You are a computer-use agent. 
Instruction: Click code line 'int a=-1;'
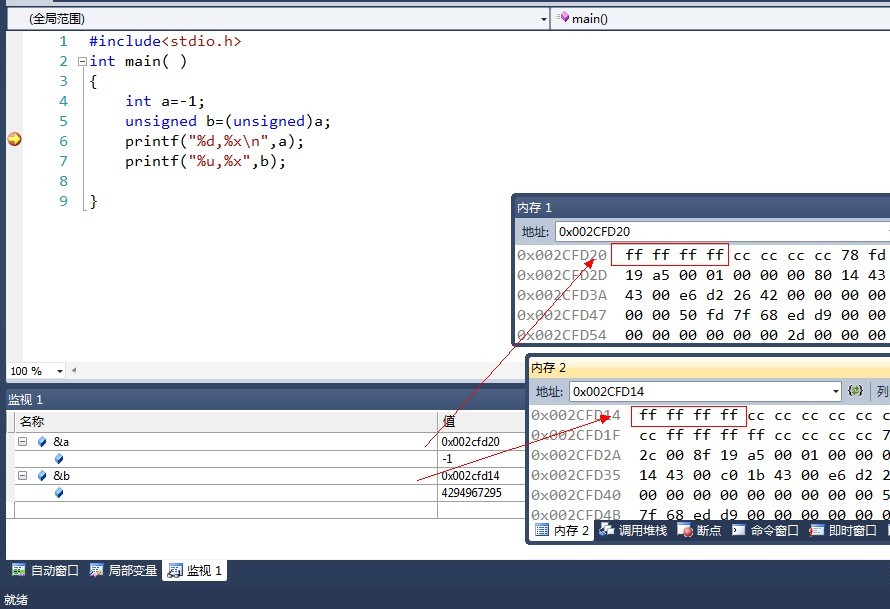pyautogui.click(x=165, y=101)
